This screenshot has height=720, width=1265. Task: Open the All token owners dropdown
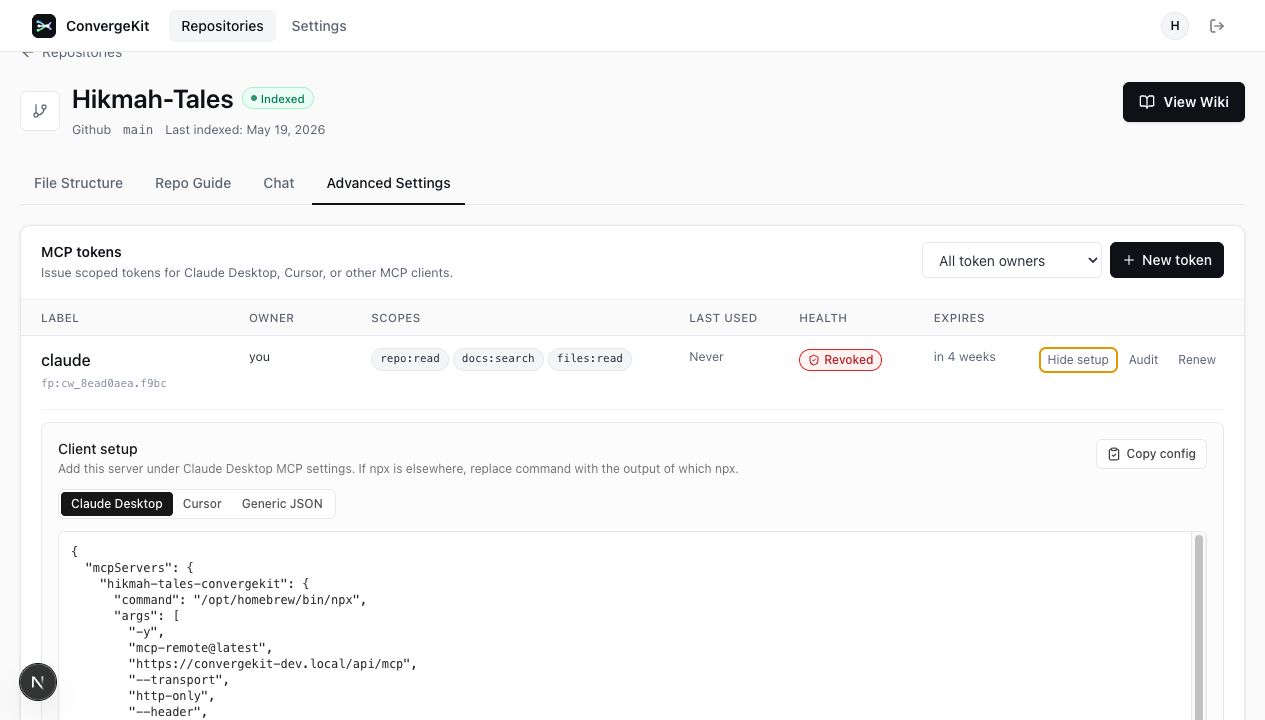pos(1012,261)
